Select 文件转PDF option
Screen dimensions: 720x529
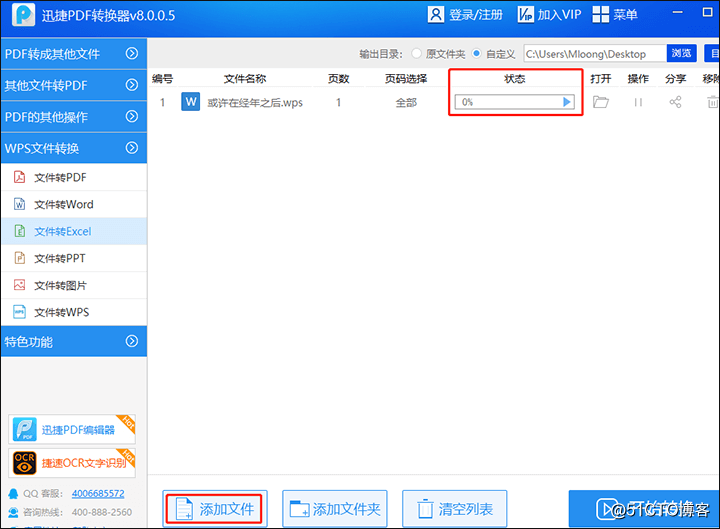click(x=73, y=177)
